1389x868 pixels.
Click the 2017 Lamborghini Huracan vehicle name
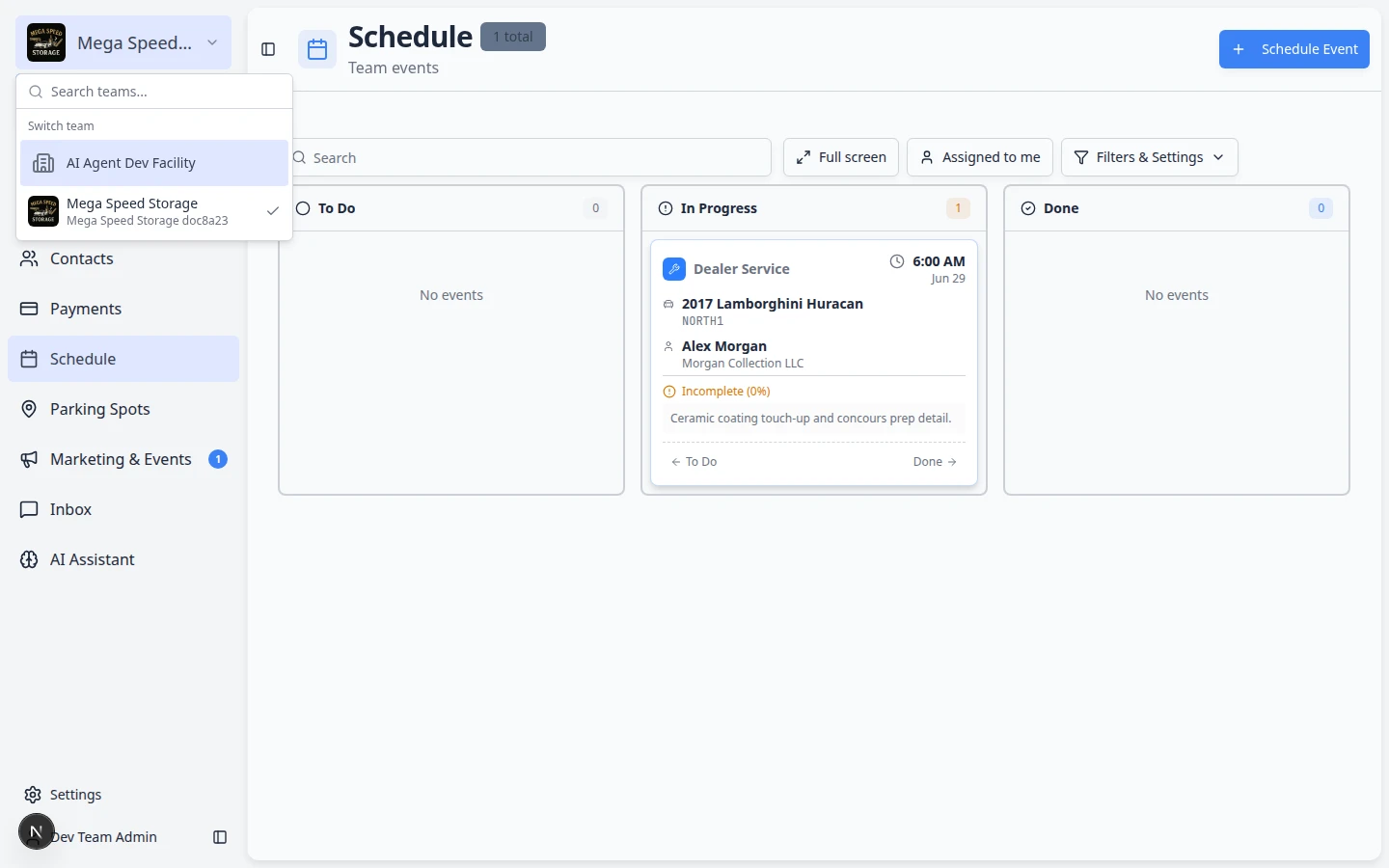(x=773, y=304)
